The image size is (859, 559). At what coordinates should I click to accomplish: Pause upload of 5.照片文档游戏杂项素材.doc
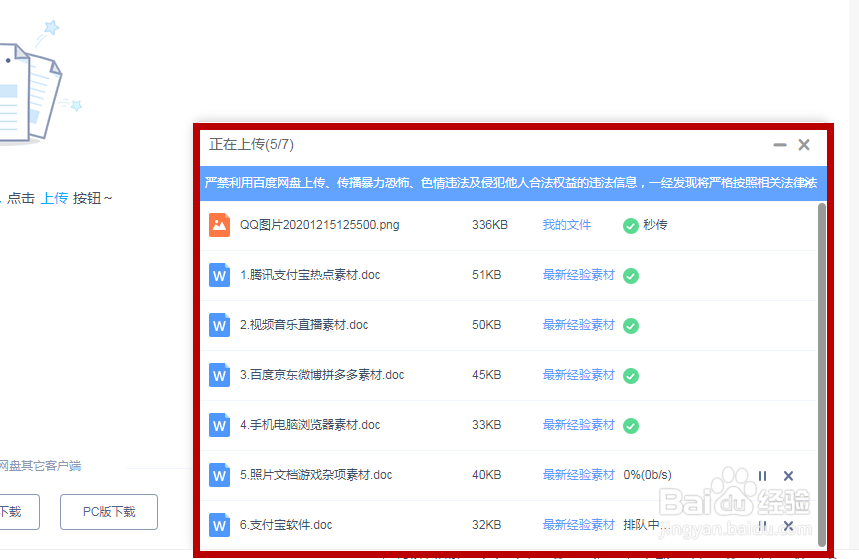762,476
